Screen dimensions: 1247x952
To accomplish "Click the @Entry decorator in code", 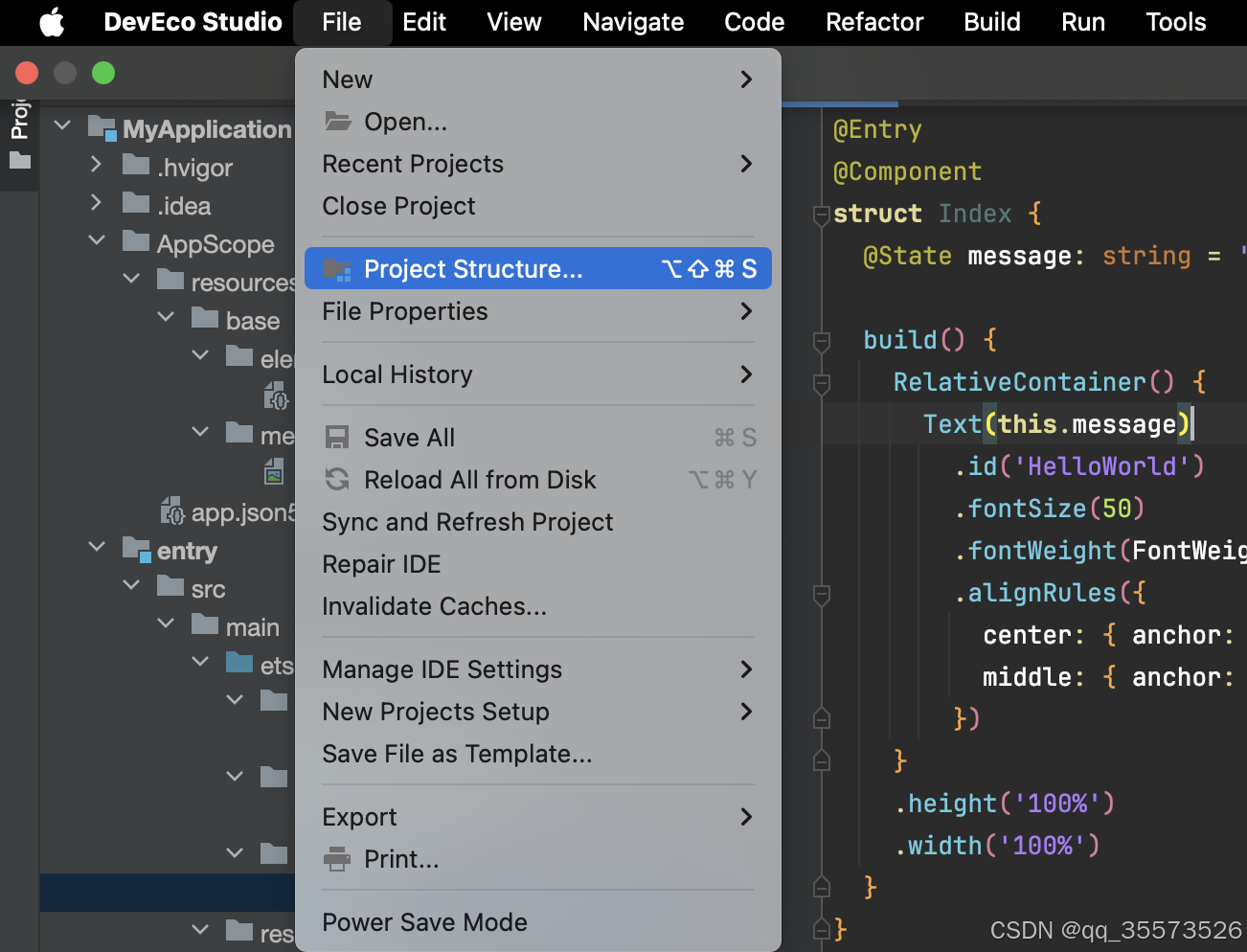I will (877, 129).
